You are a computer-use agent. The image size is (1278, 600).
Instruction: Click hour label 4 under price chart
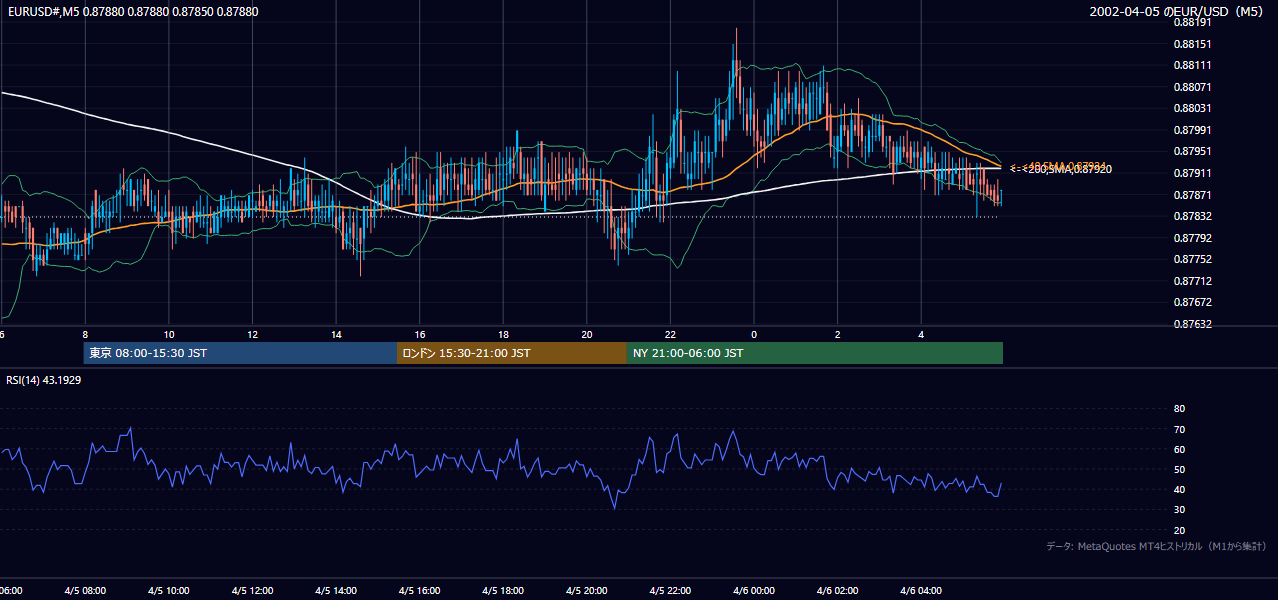(921, 334)
